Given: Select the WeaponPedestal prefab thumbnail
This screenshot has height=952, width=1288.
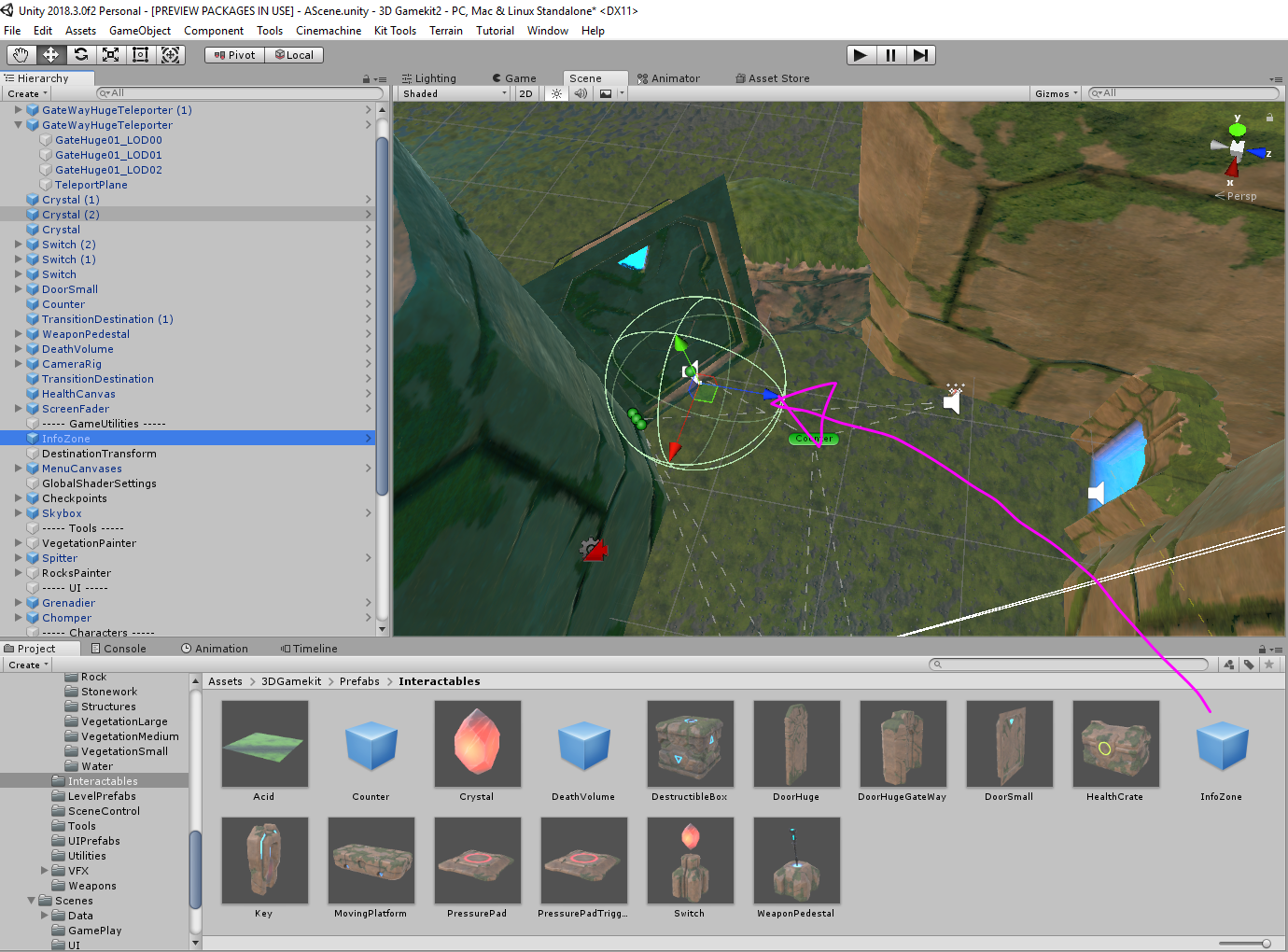Looking at the screenshot, I should pyautogui.click(x=796, y=861).
